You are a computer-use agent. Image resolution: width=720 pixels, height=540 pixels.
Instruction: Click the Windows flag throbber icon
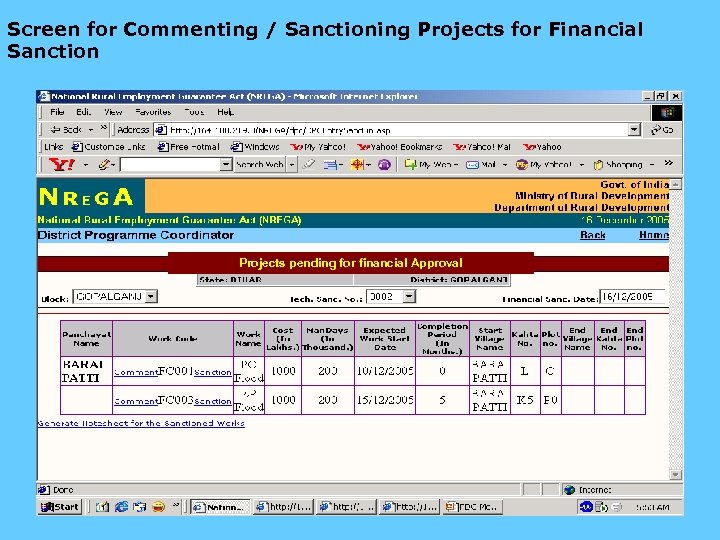click(x=667, y=112)
